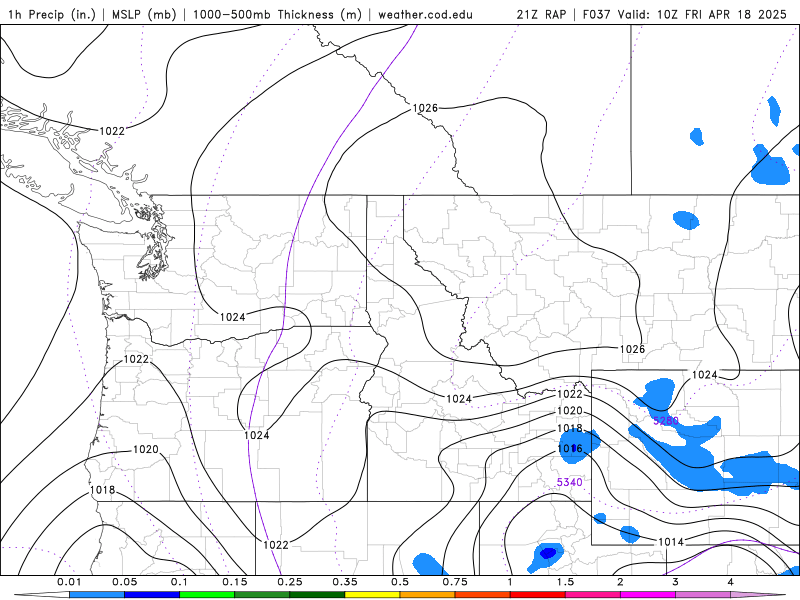
Task: Pick the dark green 0.25 inch legend swatch
Action: click(x=317, y=595)
